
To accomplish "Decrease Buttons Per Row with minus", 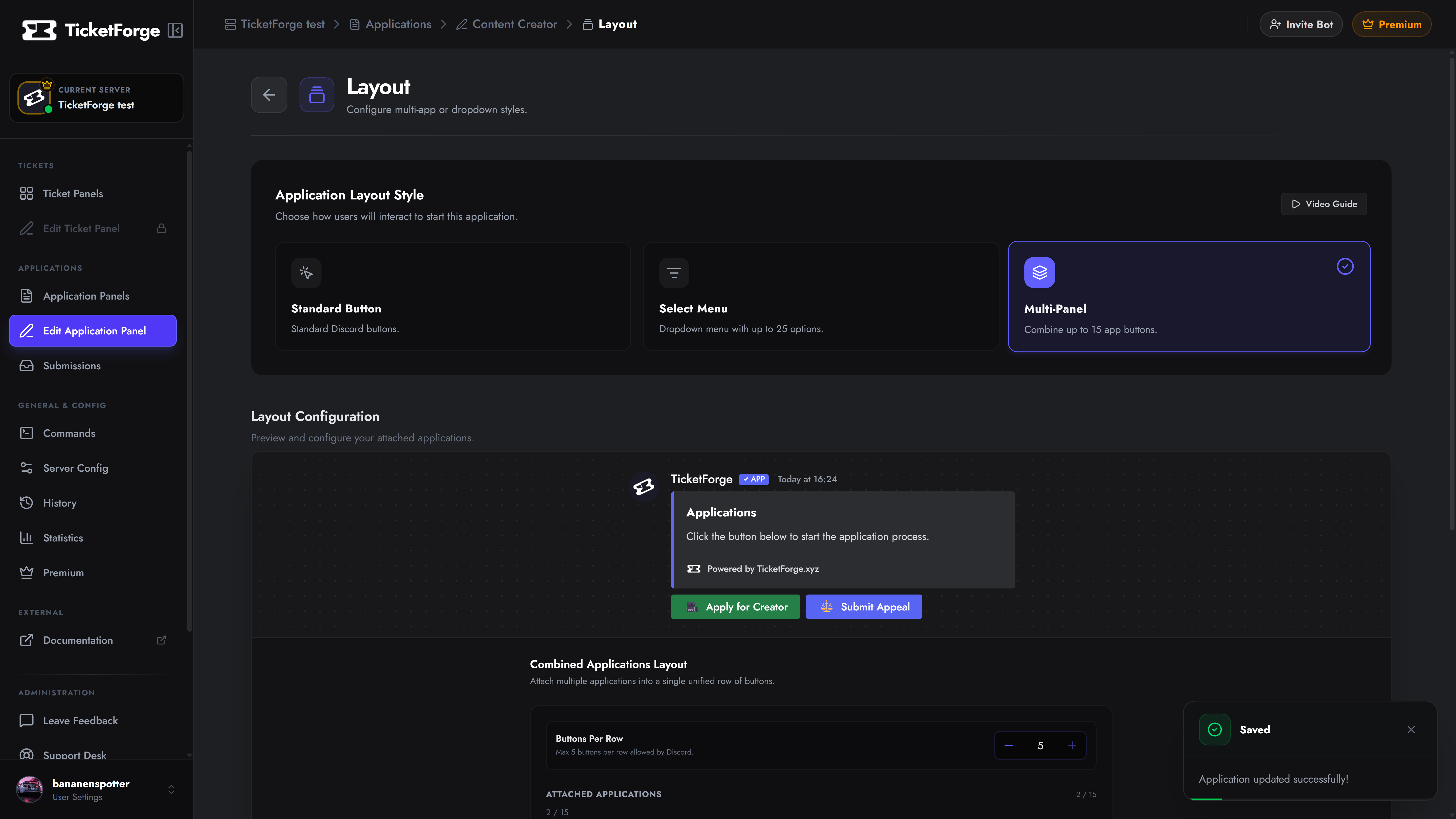I will 1008,745.
